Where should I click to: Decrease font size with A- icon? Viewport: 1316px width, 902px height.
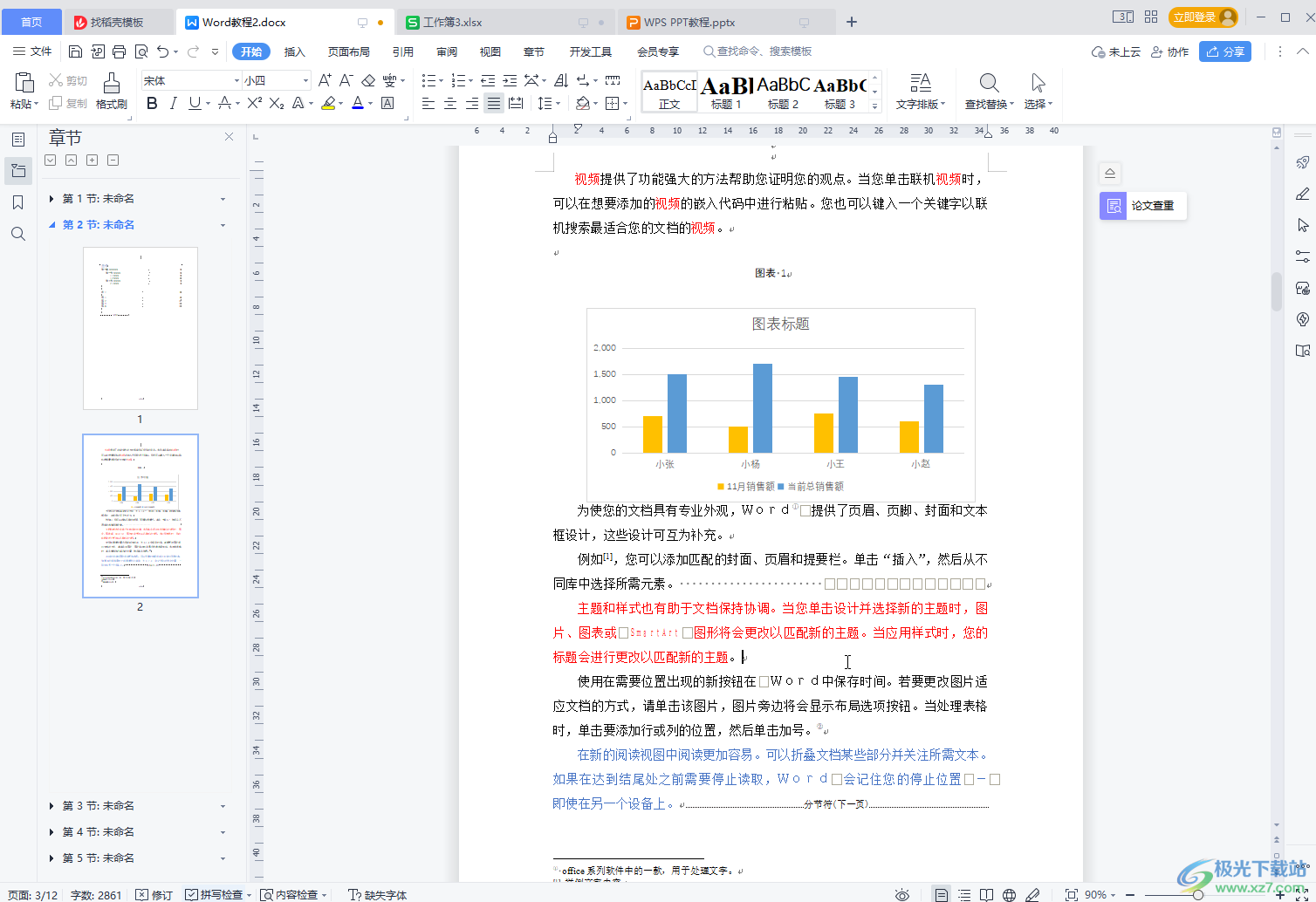pyautogui.click(x=346, y=80)
